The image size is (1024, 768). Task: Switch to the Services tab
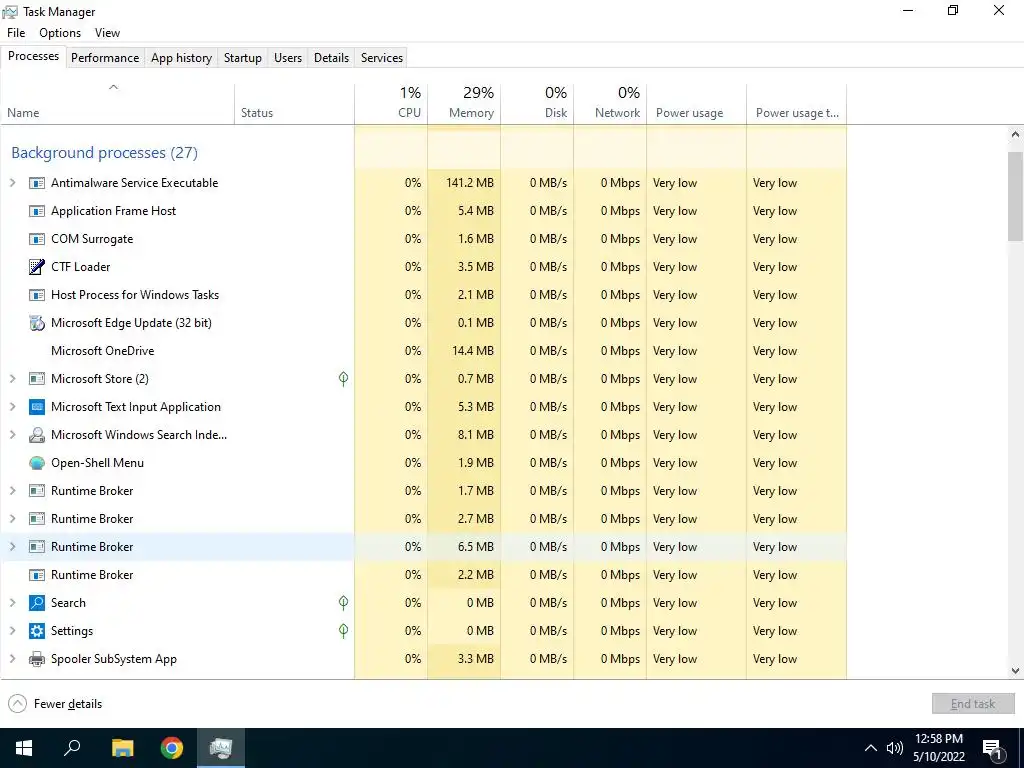382,57
